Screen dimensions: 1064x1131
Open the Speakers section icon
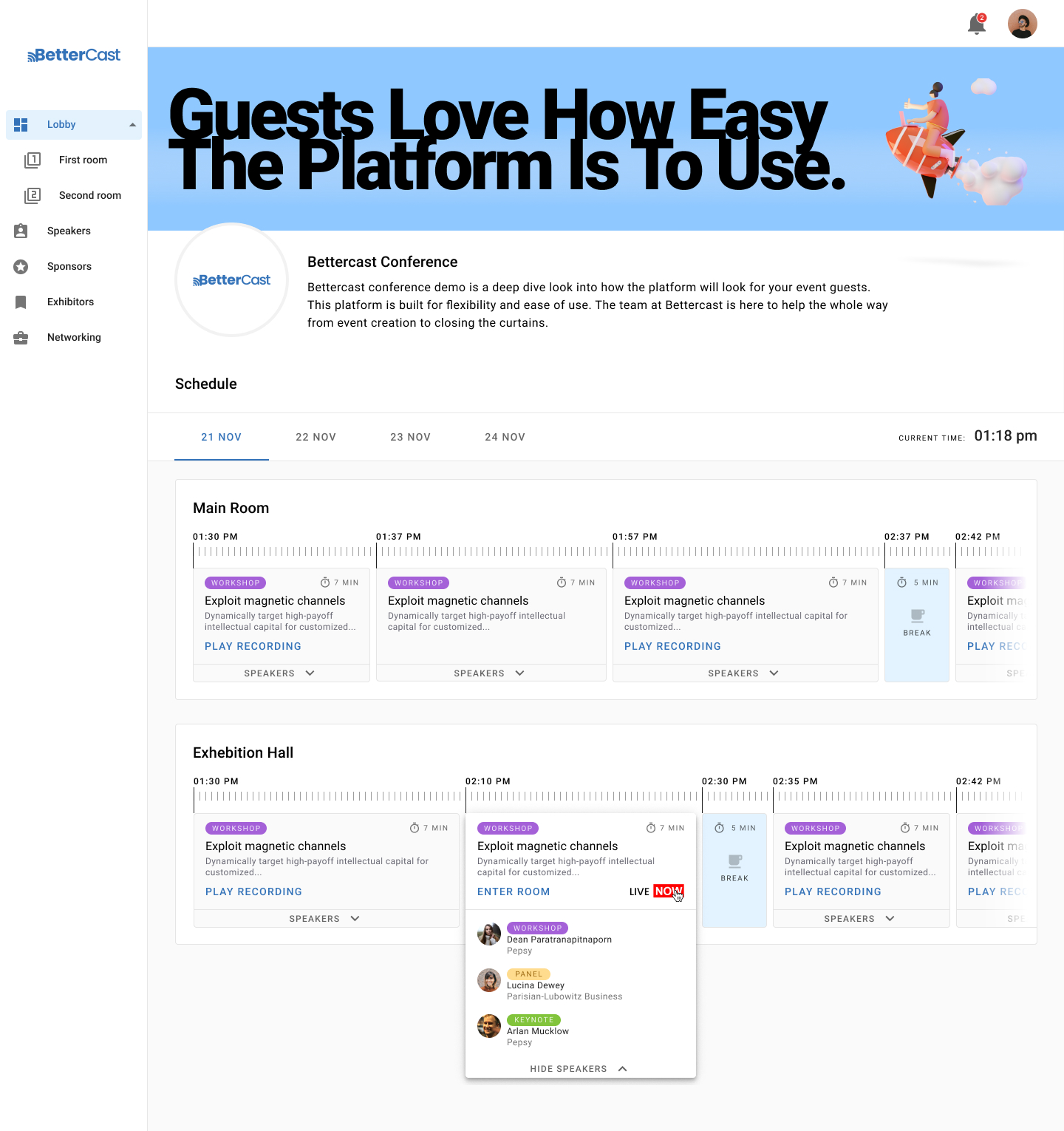pyautogui.click(x=20, y=231)
